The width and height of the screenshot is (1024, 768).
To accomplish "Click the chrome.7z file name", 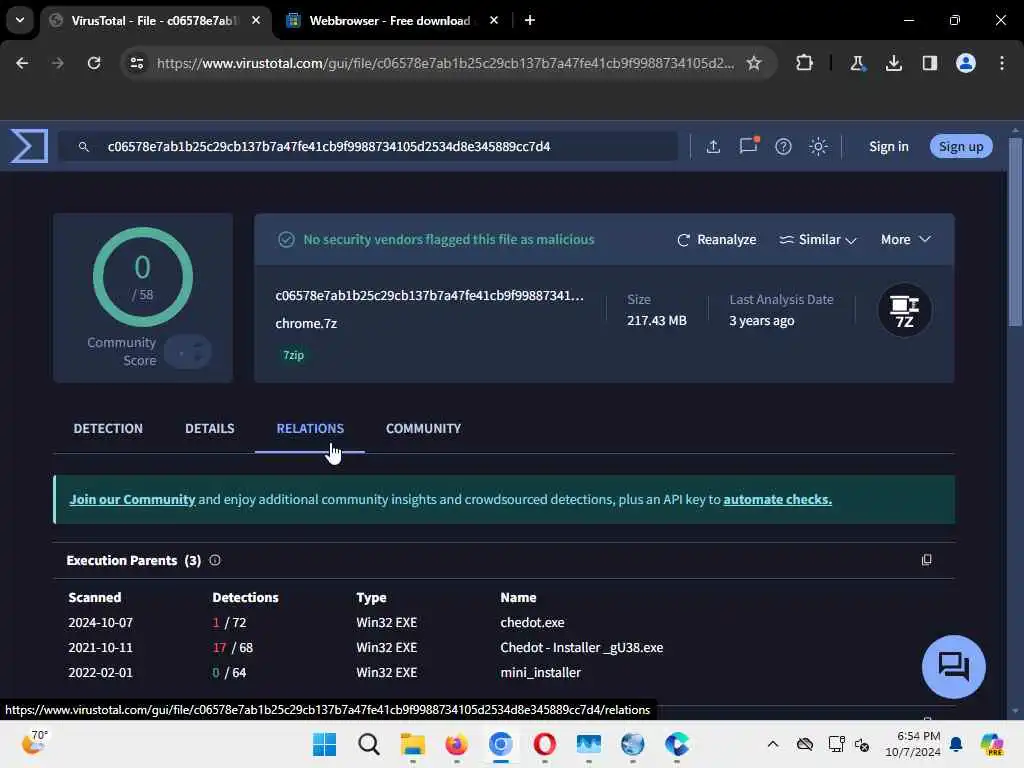I will [306, 323].
